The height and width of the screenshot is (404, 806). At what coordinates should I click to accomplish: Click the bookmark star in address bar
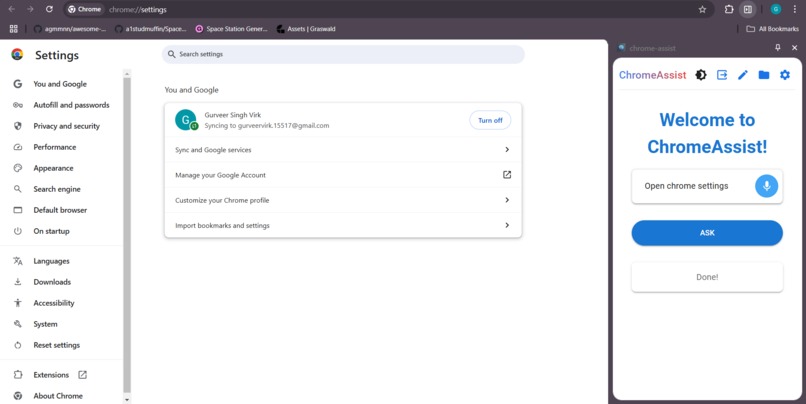[702, 9]
